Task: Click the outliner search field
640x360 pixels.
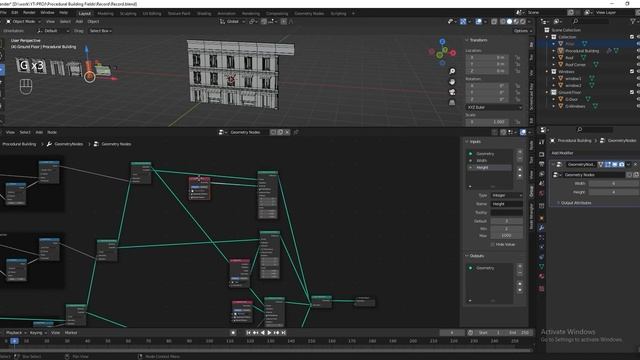Action: coord(591,21)
